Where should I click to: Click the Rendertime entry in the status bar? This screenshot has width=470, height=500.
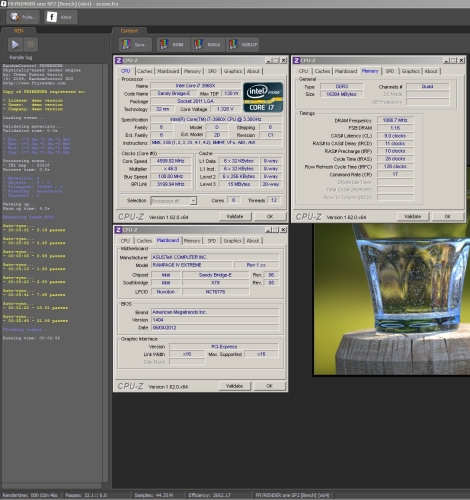[30, 495]
